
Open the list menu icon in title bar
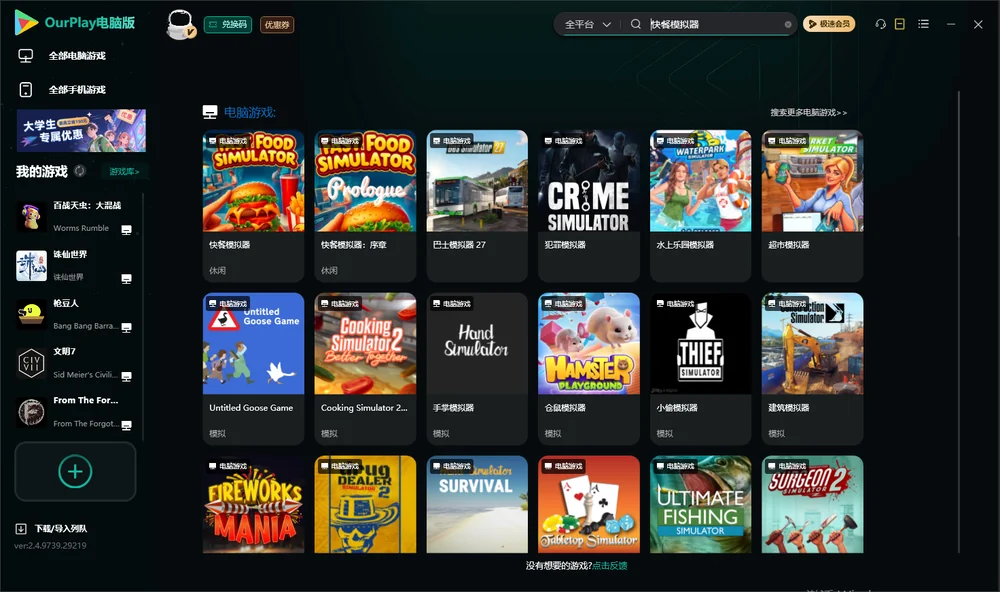click(923, 24)
